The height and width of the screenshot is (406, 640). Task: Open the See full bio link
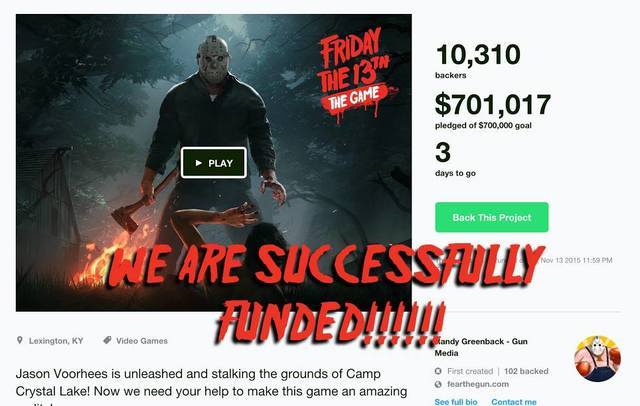click(456, 402)
